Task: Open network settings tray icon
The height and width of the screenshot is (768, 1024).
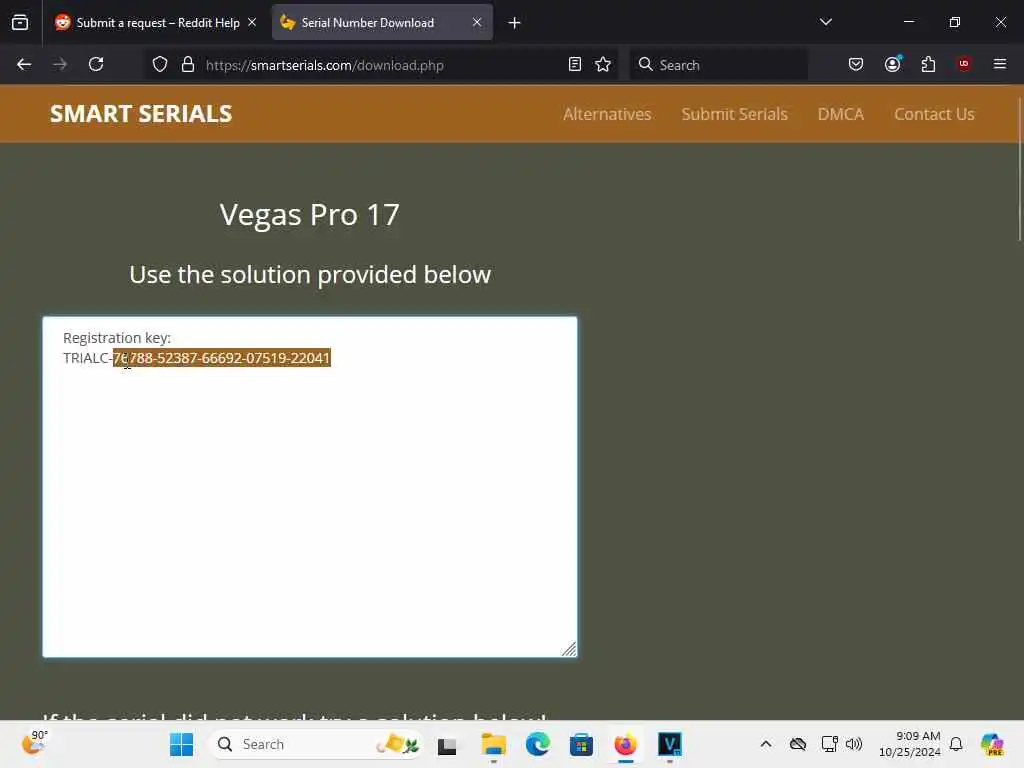Action: (x=829, y=744)
